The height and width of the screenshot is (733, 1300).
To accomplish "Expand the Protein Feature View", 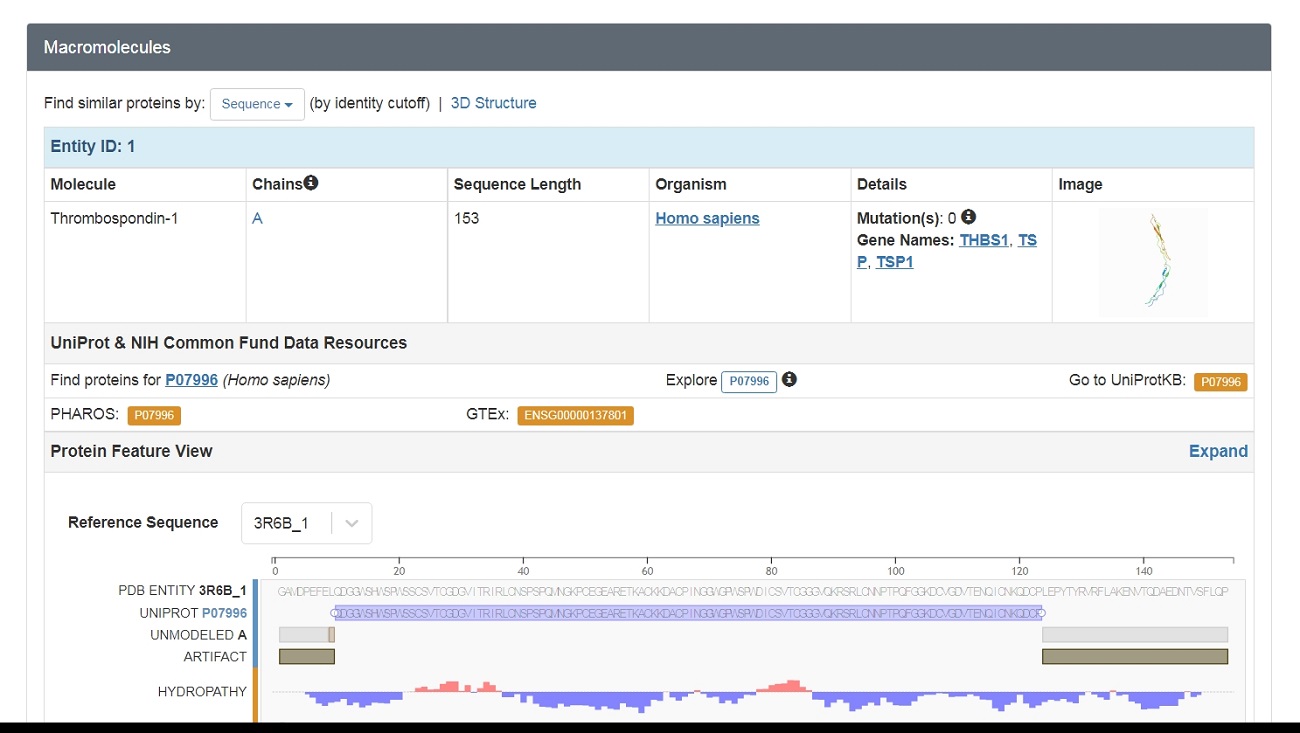I will [1217, 451].
